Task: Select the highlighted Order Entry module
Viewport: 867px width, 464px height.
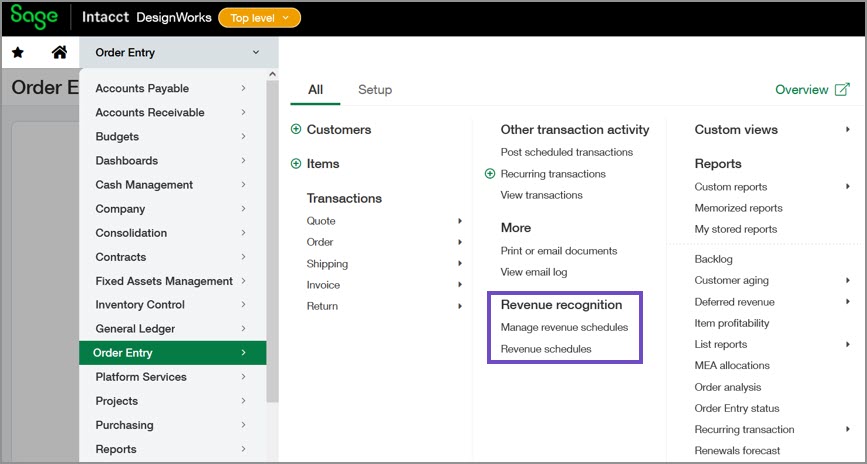Action: pyautogui.click(x=173, y=353)
